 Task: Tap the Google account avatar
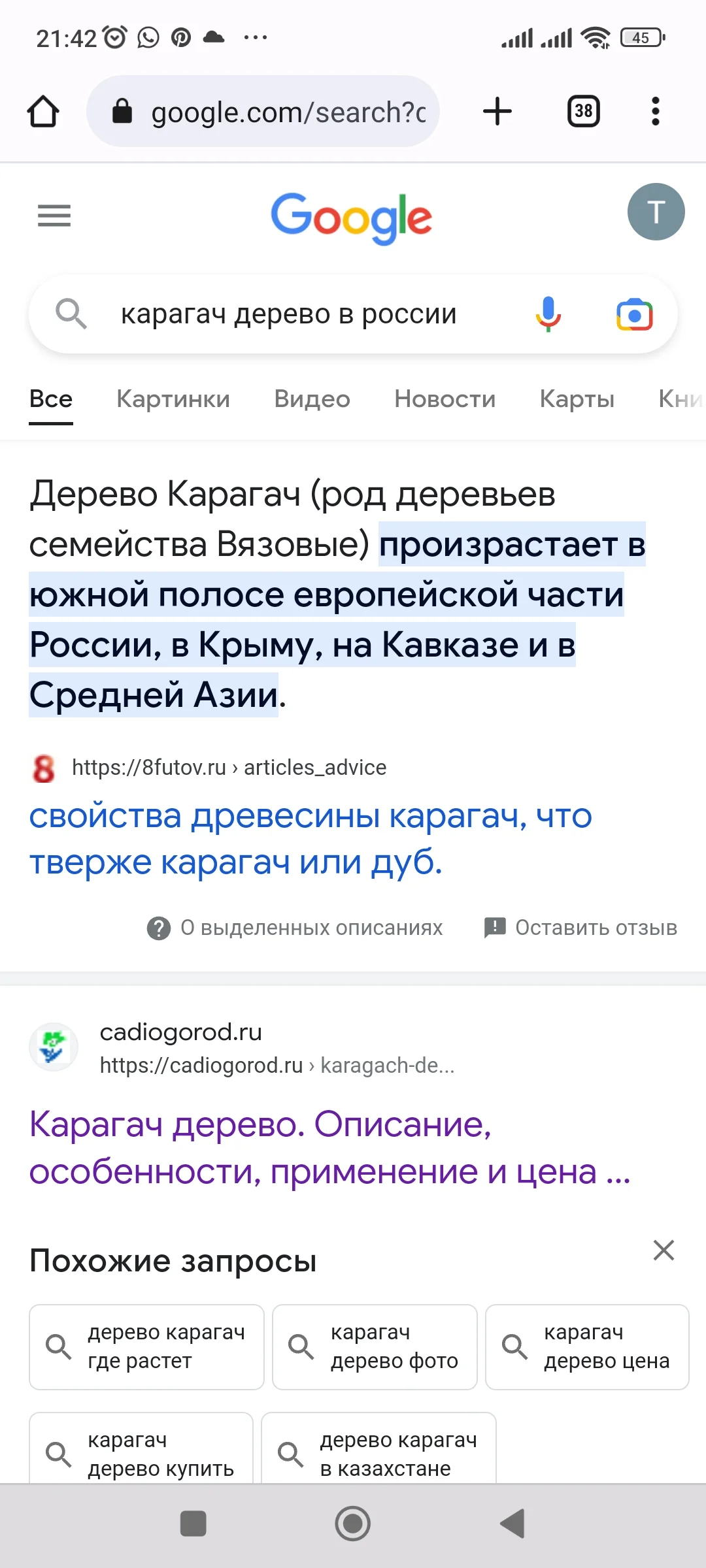pos(656,211)
